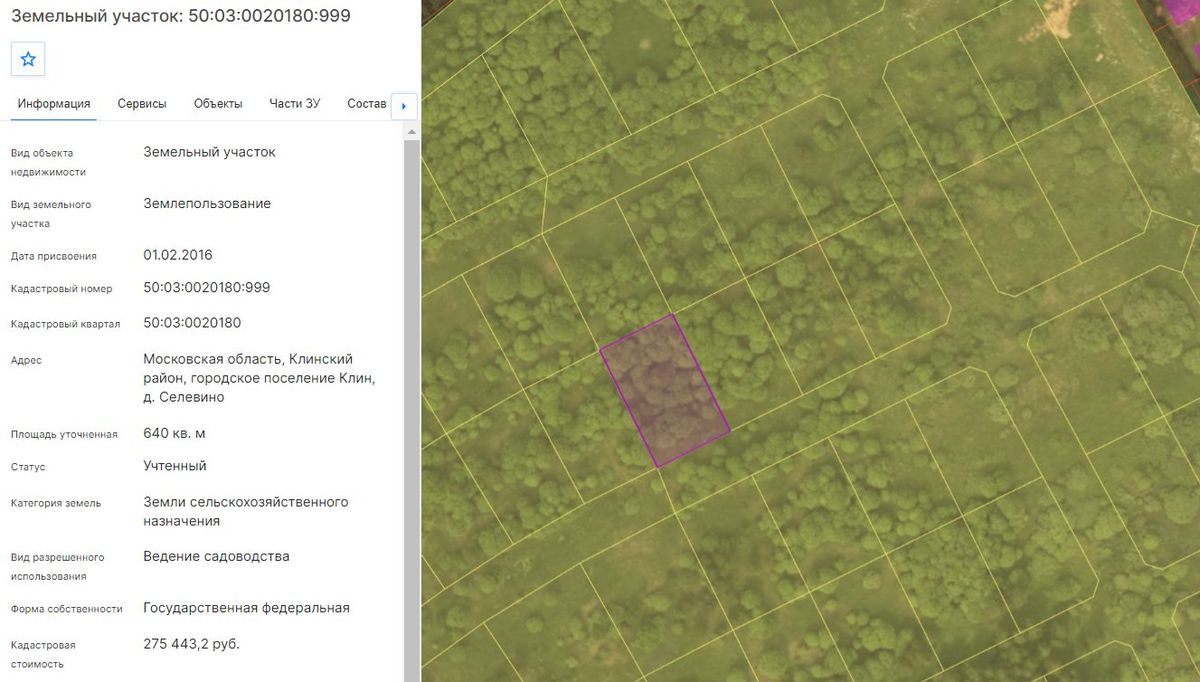Image resolution: width=1200 pixels, height=682 pixels.
Task: Click the label Статус
Action: tap(28, 467)
